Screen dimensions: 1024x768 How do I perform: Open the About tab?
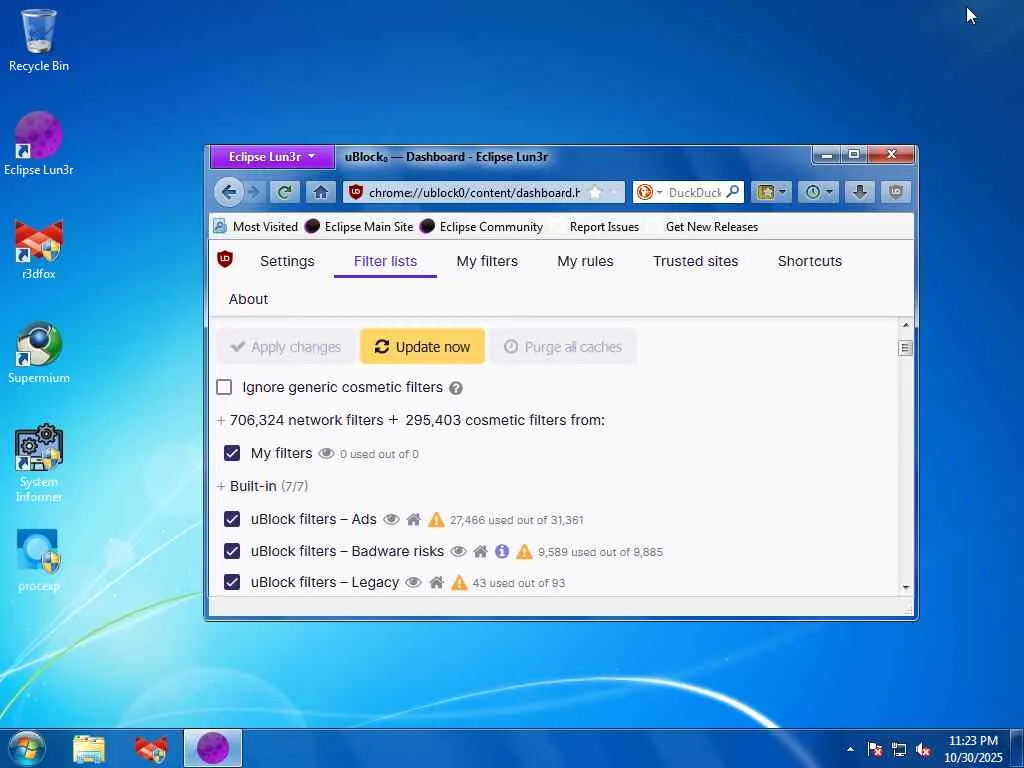(x=248, y=299)
